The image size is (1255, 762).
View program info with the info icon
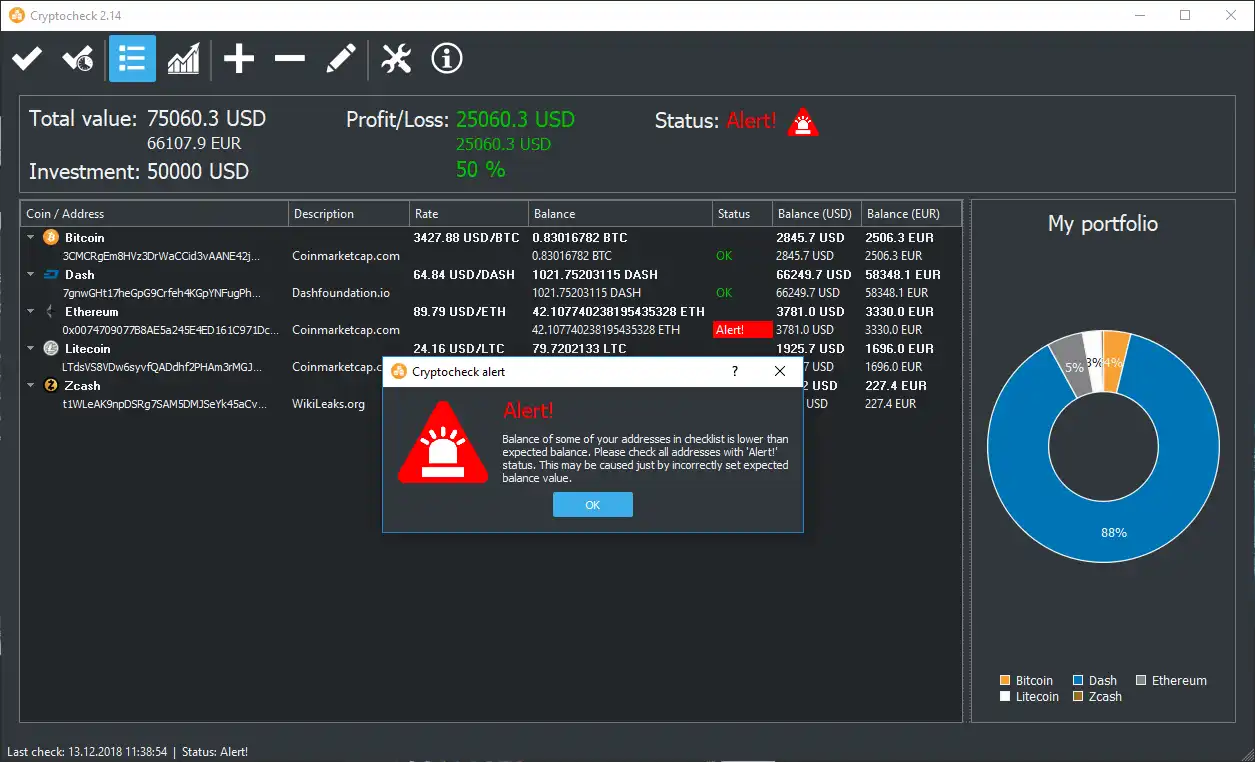[446, 58]
